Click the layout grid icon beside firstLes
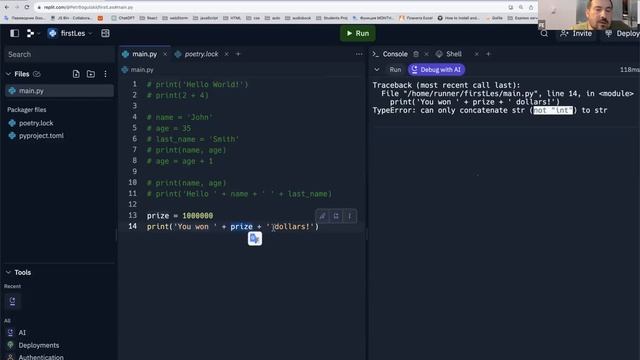Image resolution: width=640 pixels, height=360 pixels. pos(105,33)
